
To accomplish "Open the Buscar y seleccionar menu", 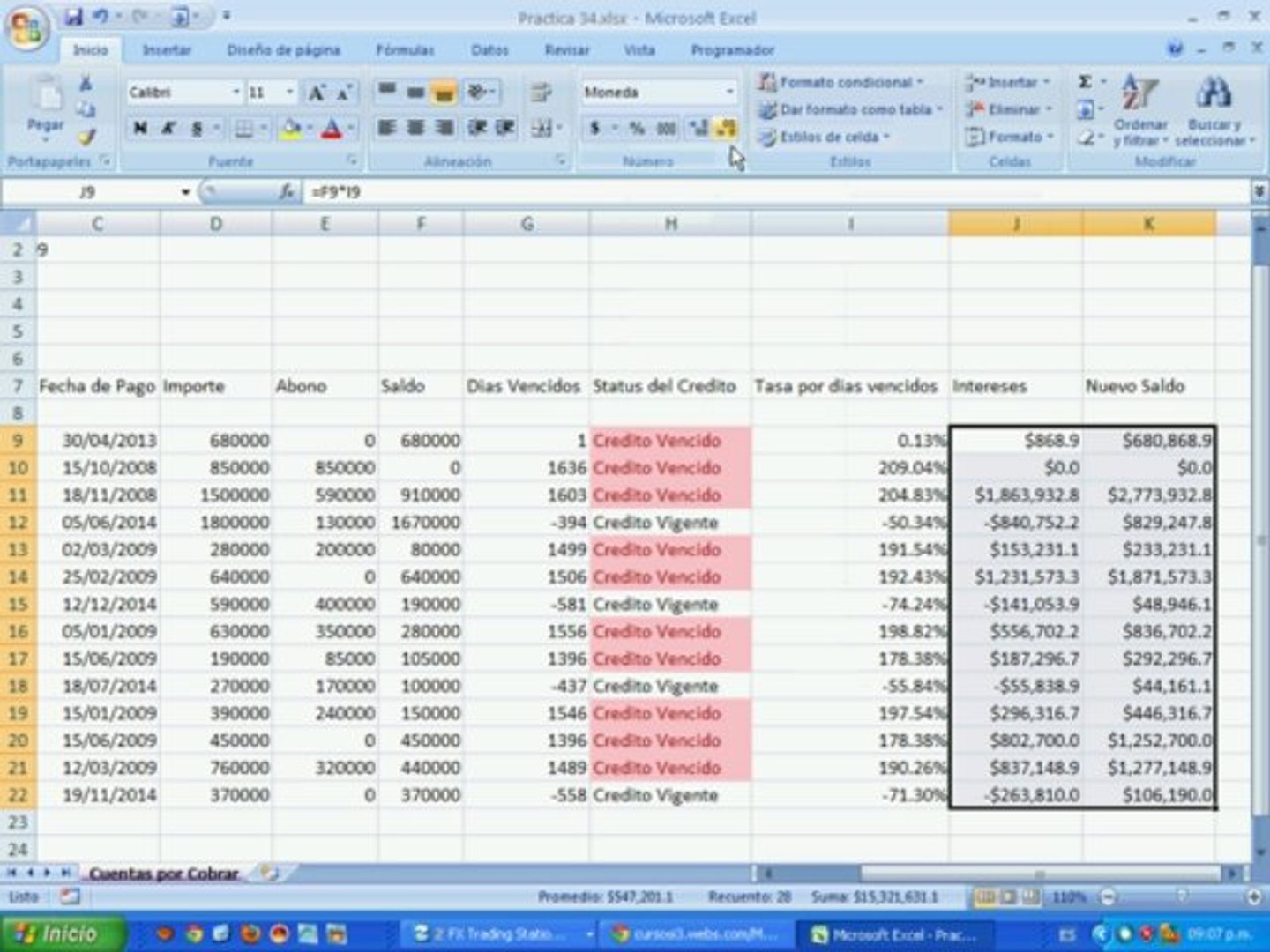I will (1214, 110).
